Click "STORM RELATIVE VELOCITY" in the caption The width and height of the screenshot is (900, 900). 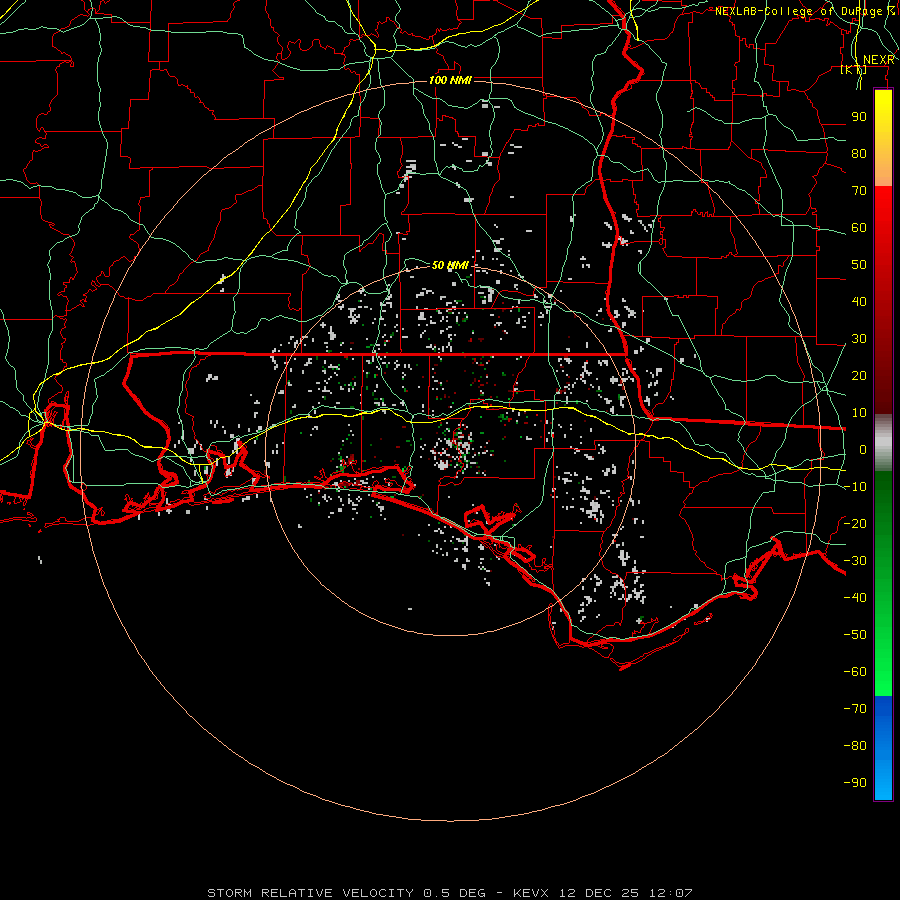tap(310, 893)
